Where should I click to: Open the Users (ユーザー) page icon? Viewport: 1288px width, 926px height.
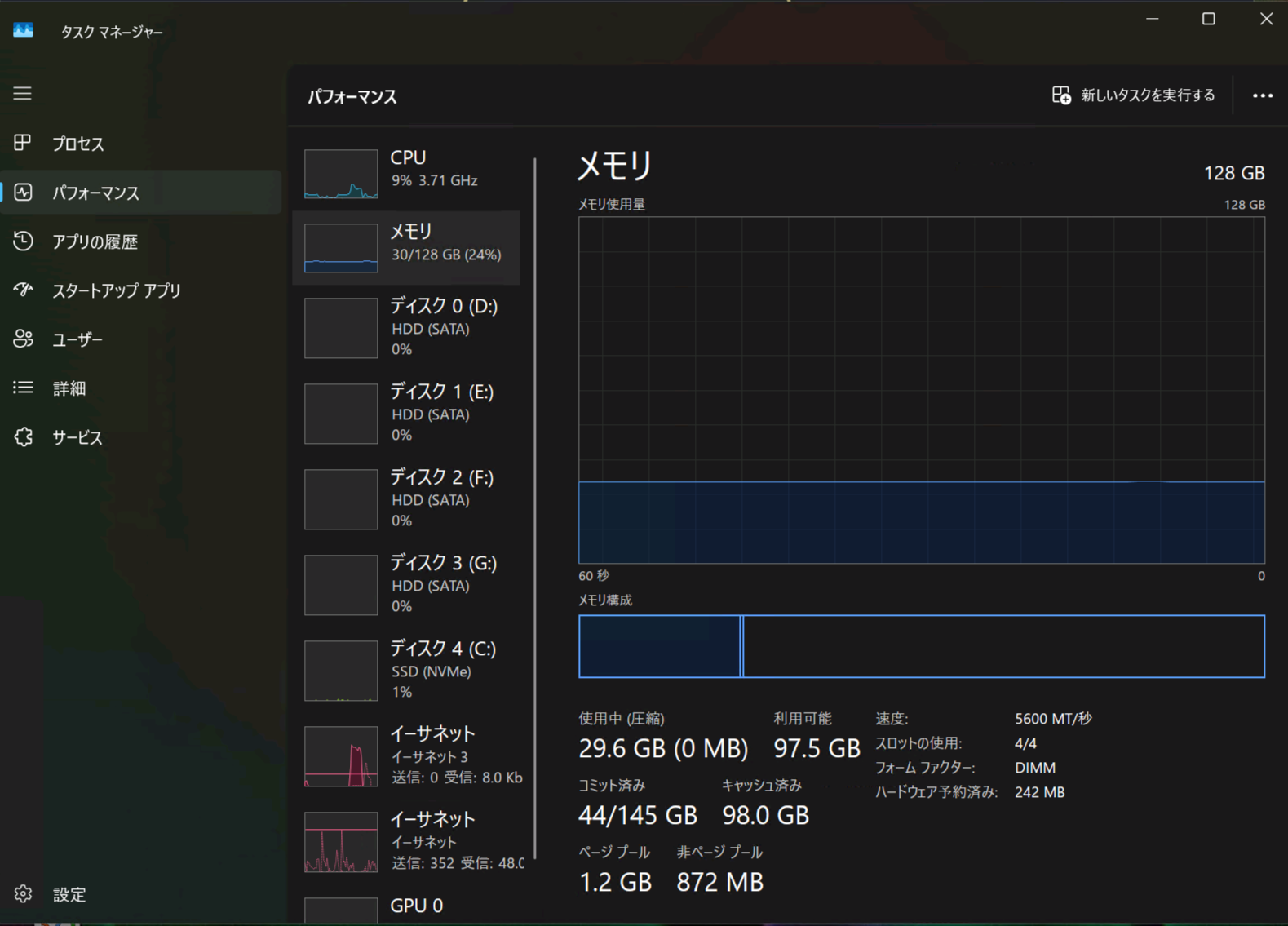[23, 339]
